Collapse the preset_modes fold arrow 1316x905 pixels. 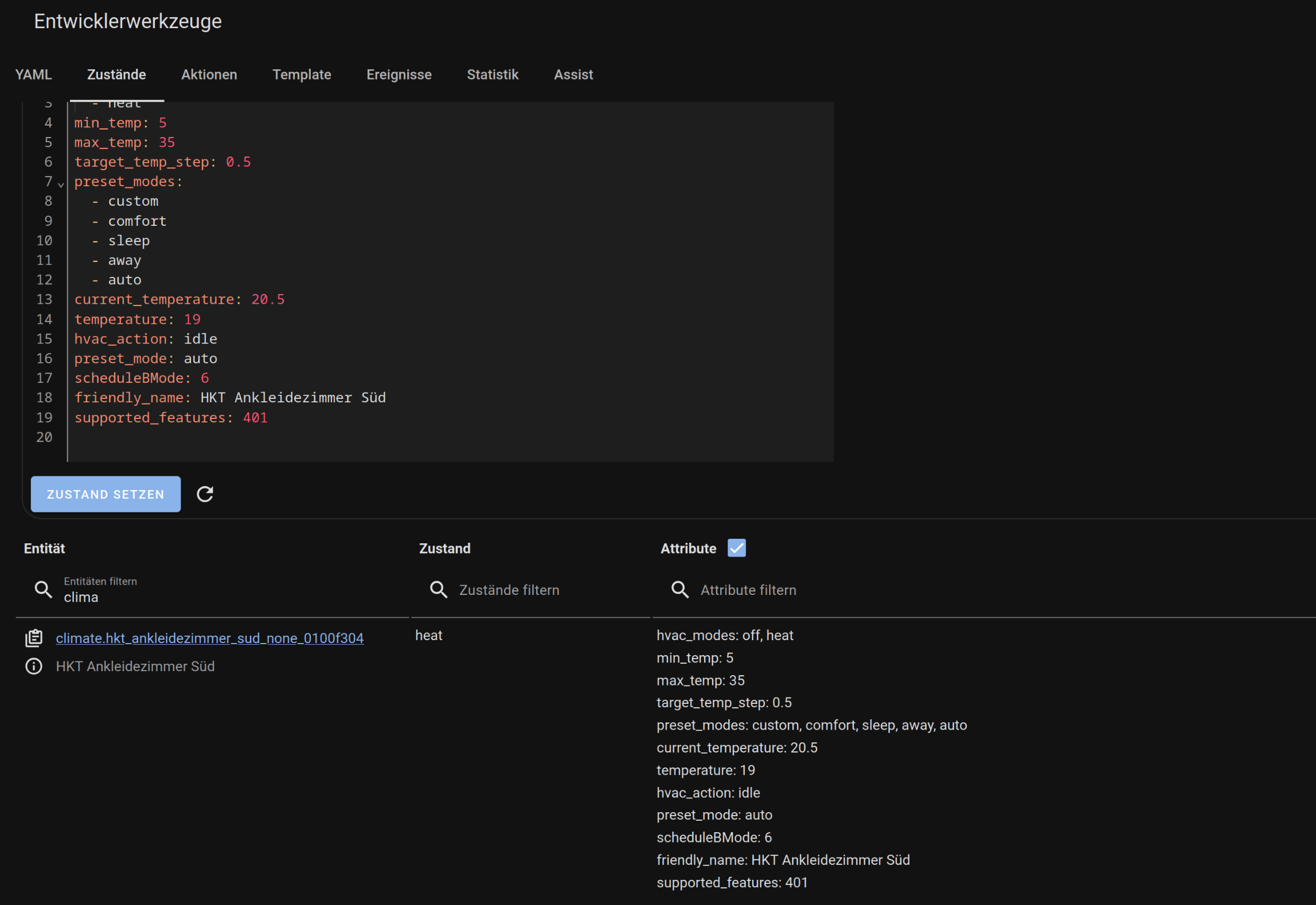[x=61, y=185]
